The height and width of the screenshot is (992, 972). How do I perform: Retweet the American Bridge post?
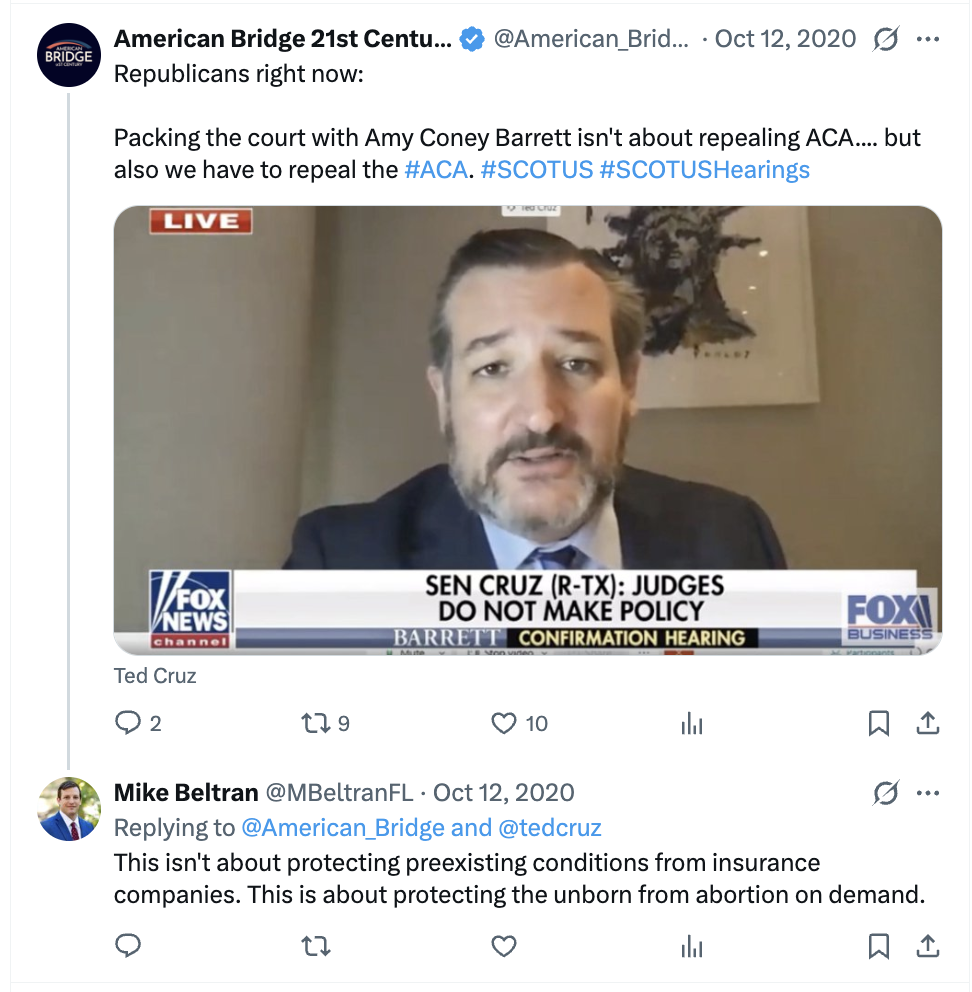[x=315, y=722]
